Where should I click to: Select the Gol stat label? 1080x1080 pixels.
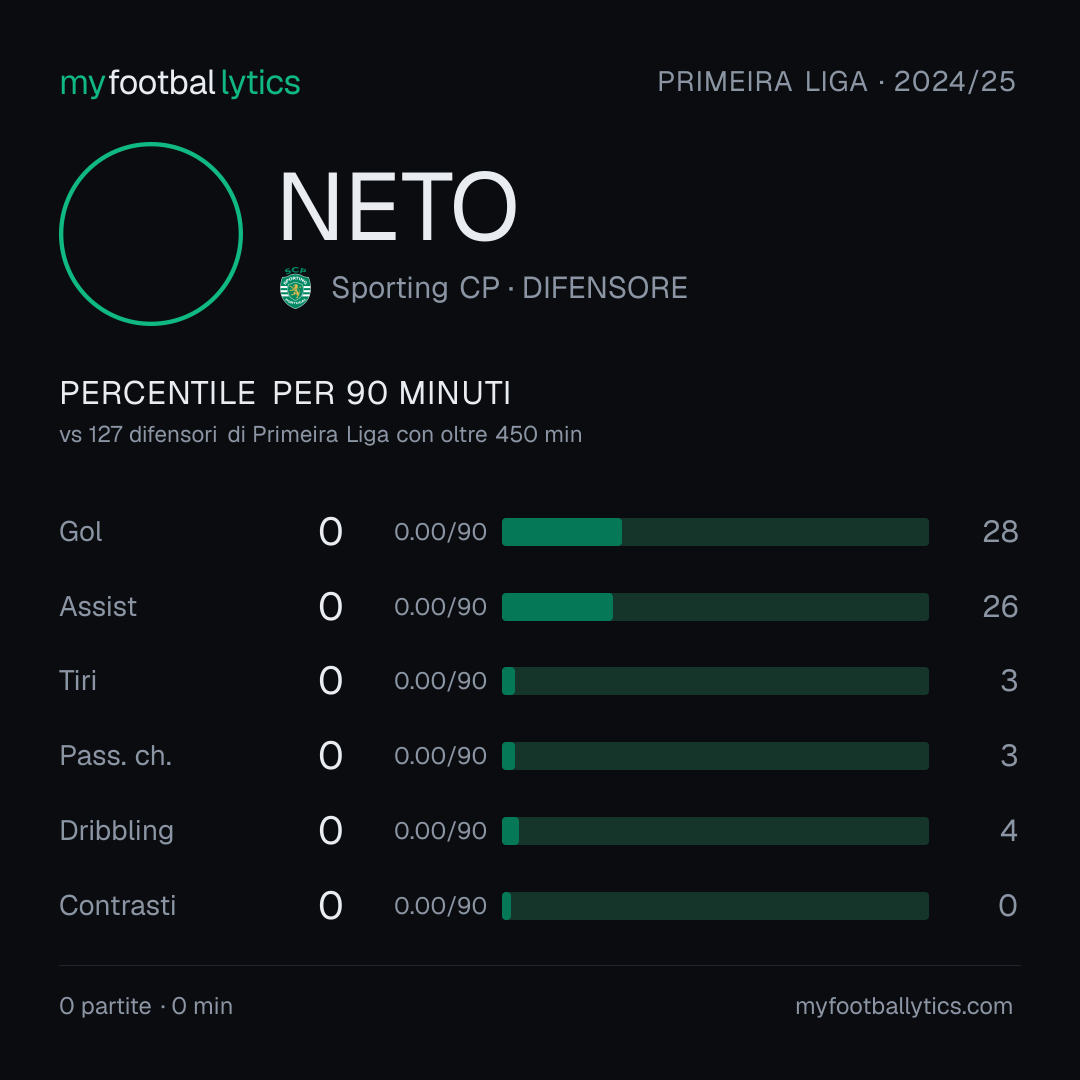click(x=81, y=532)
